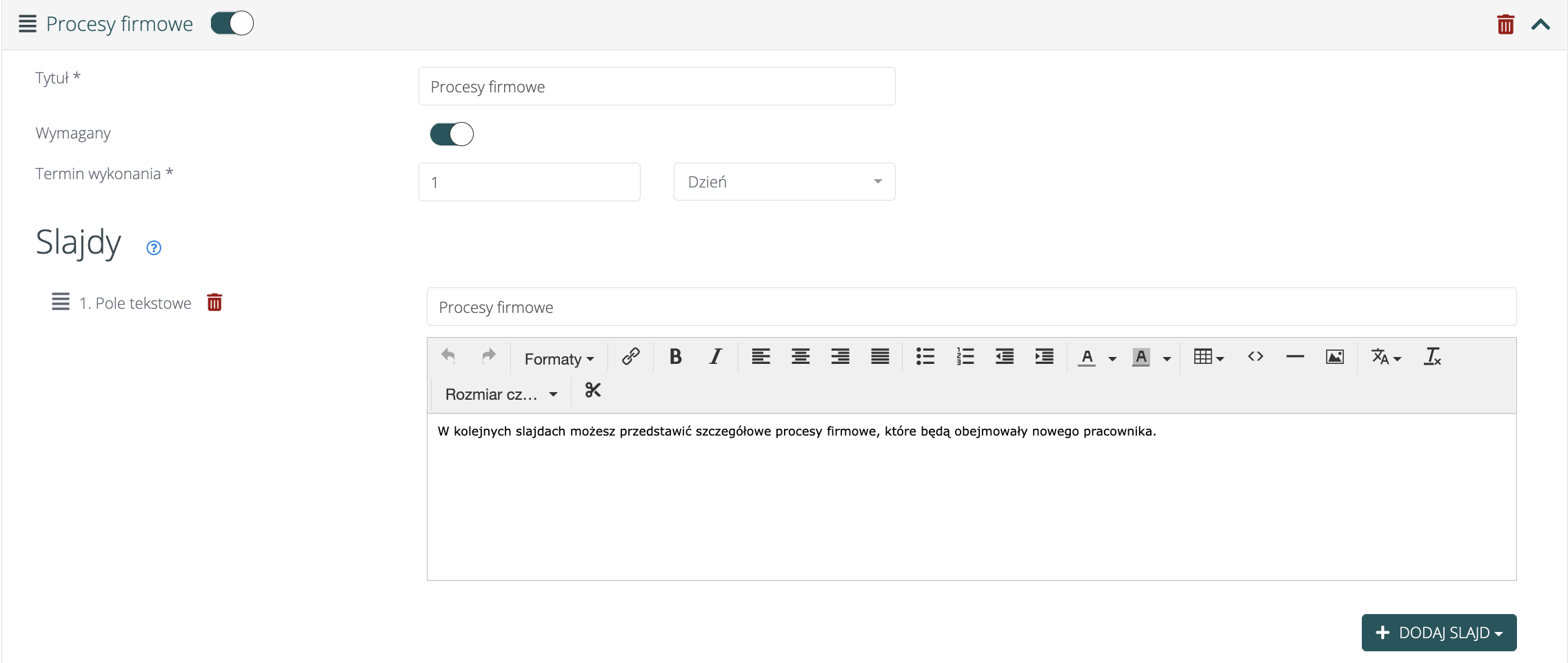Open the Dzień time unit dropdown
This screenshot has width=1568, height=663.
pos(784,182)
